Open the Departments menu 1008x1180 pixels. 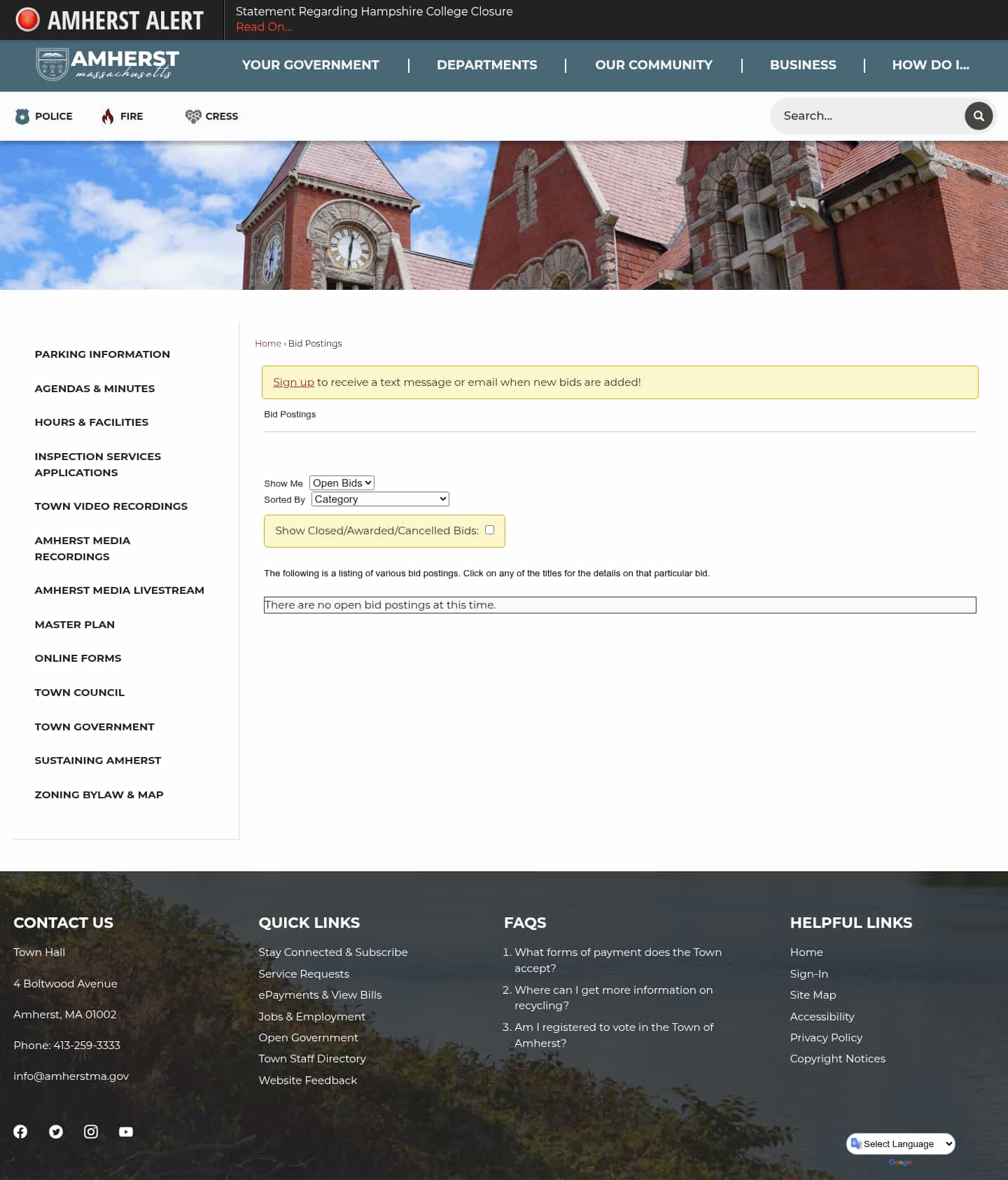click(487, 65)
